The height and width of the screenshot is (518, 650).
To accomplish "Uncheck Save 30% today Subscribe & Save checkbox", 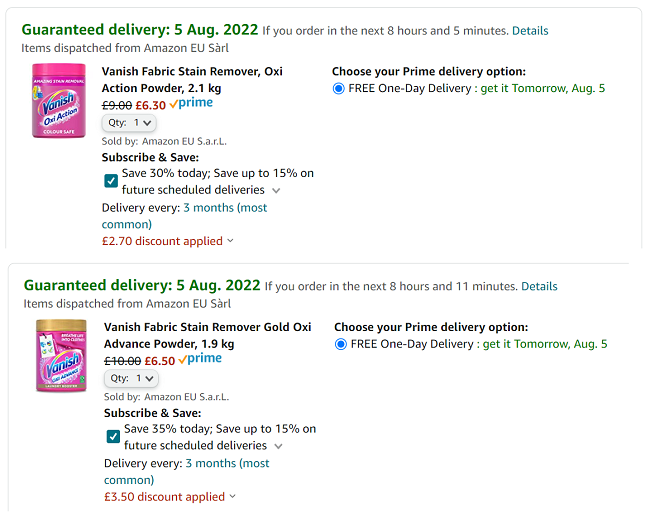I will click(x=110, y=181).
